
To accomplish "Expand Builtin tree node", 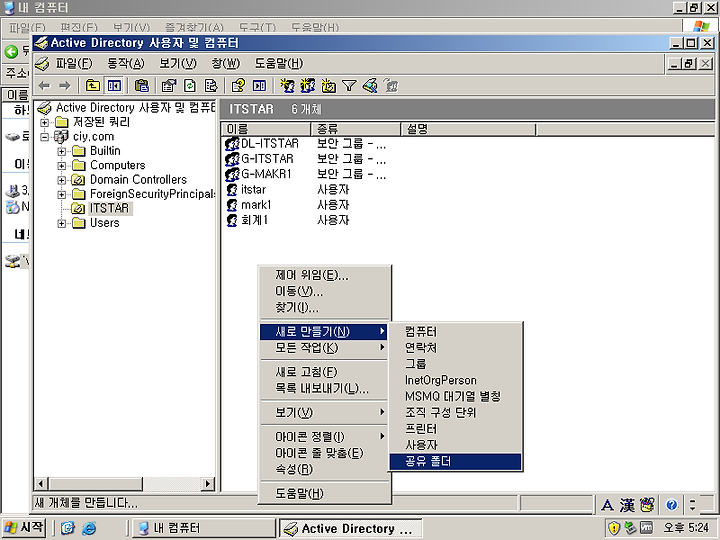I will pyautogui.click(x=62, y=152).
